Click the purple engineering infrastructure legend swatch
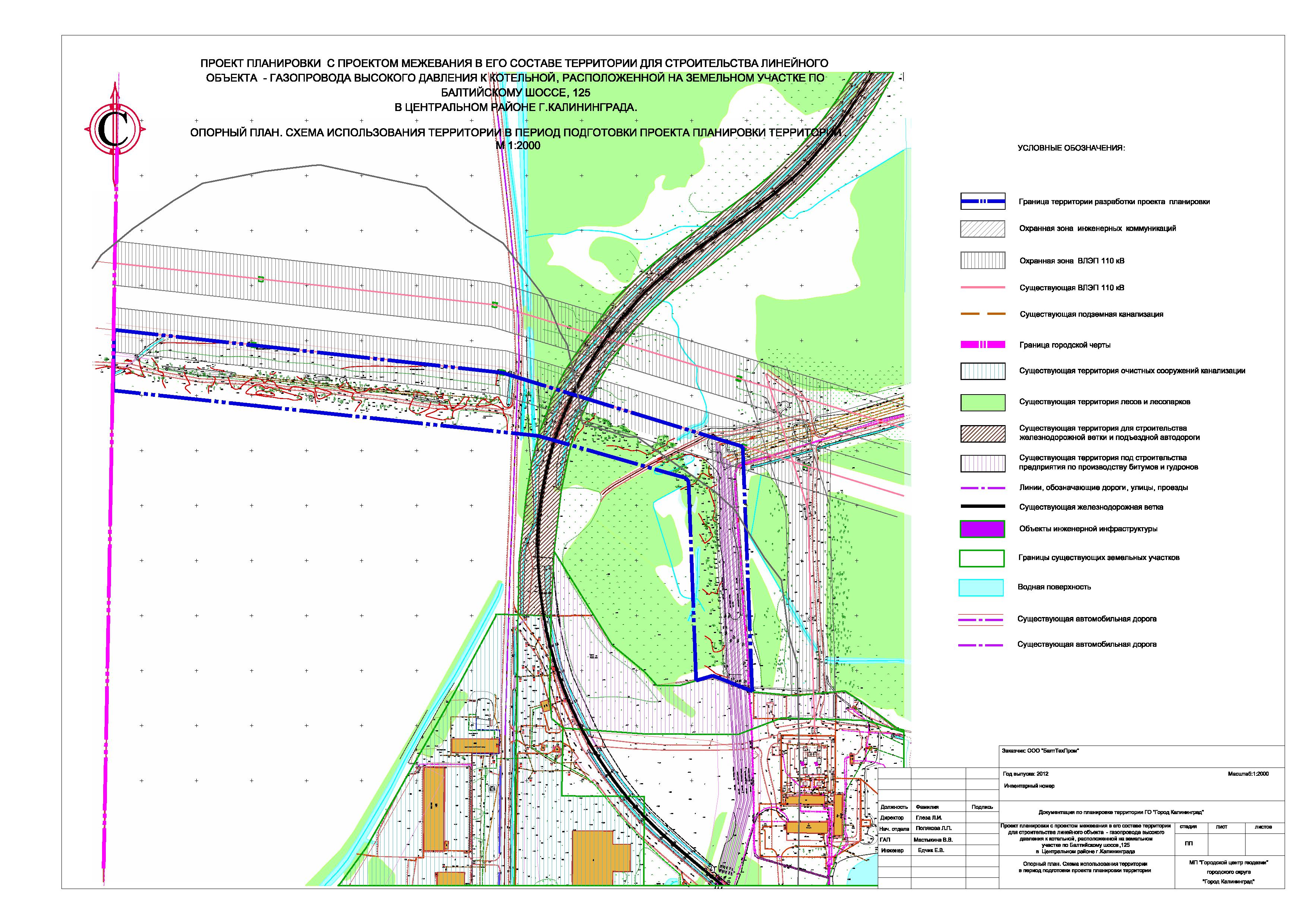The image size is (1307, 924). pyautogui.click(x=982, y=529)
